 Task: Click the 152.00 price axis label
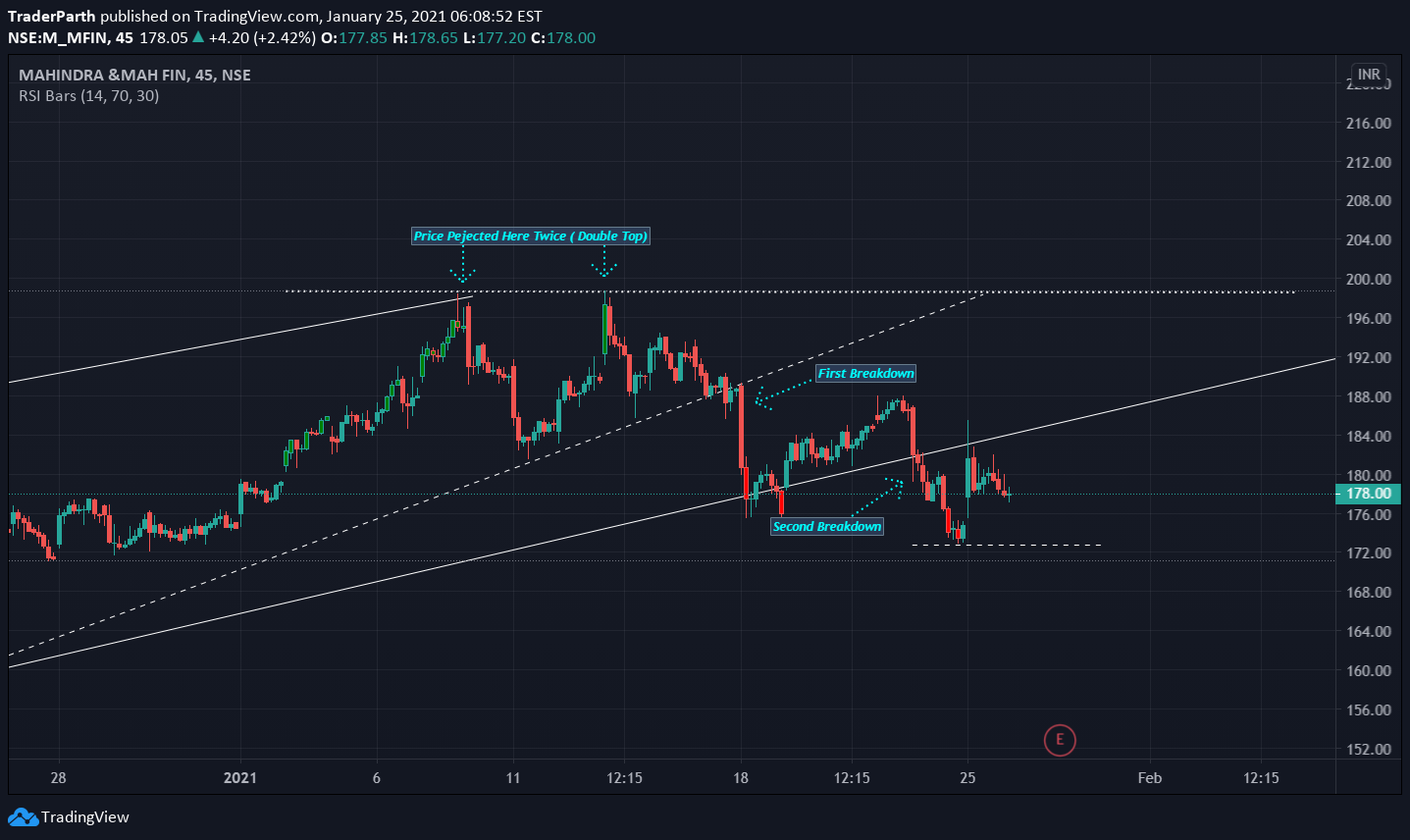pos(1368,749)
